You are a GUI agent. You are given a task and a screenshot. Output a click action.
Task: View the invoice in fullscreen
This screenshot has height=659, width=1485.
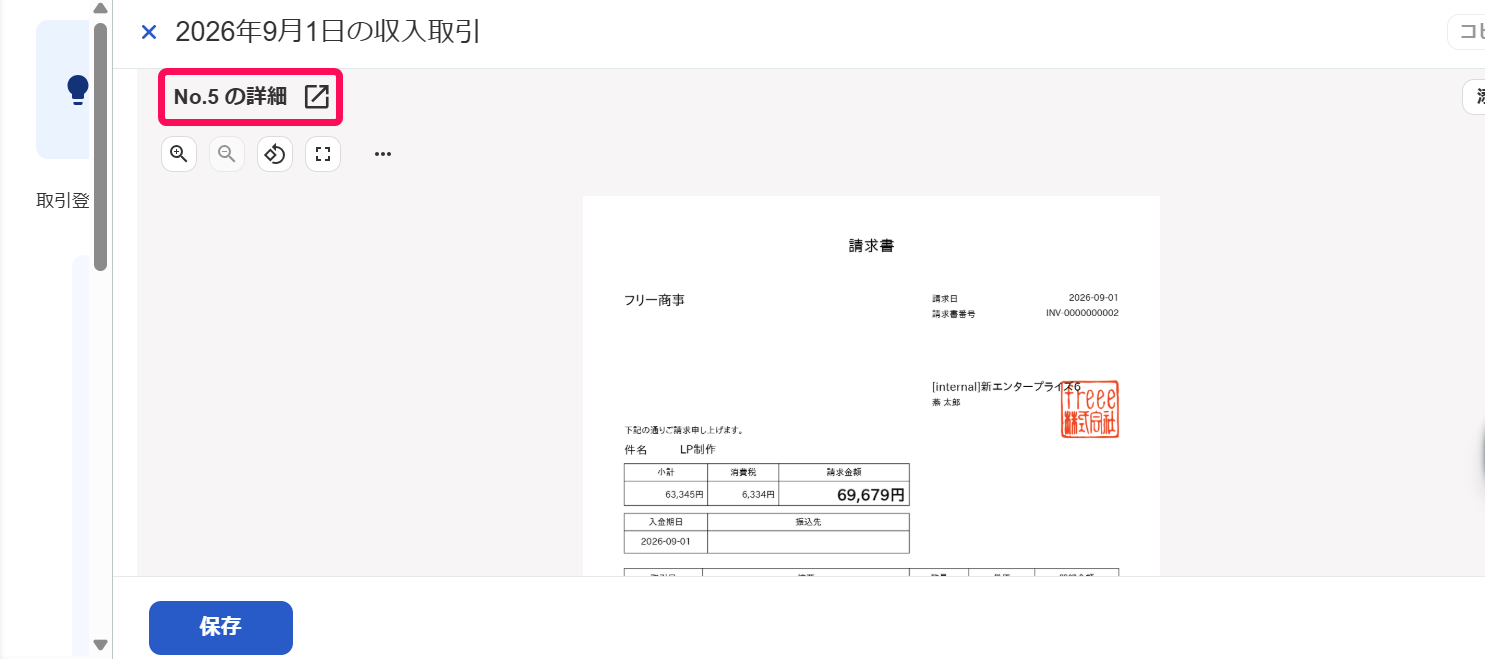point(323,154)
